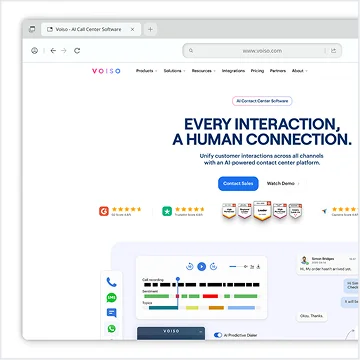
Task: Expand the Solutions menu
Action: pyautogui.click(x=174, y=71)
